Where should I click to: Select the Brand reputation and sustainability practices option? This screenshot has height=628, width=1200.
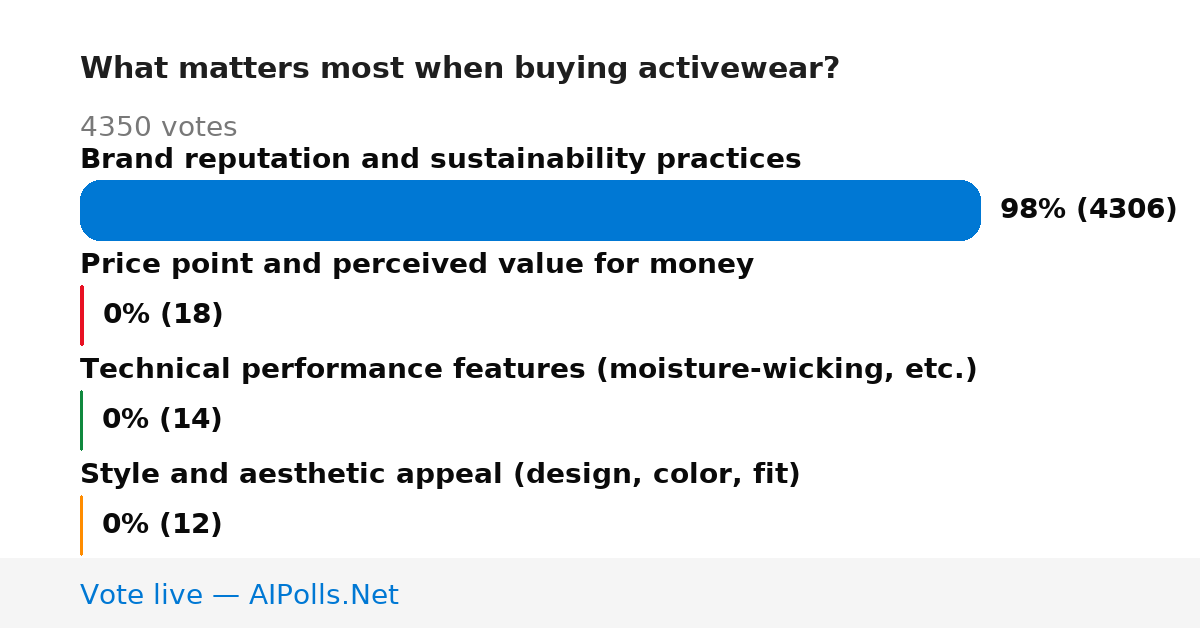tap(440, 160)
